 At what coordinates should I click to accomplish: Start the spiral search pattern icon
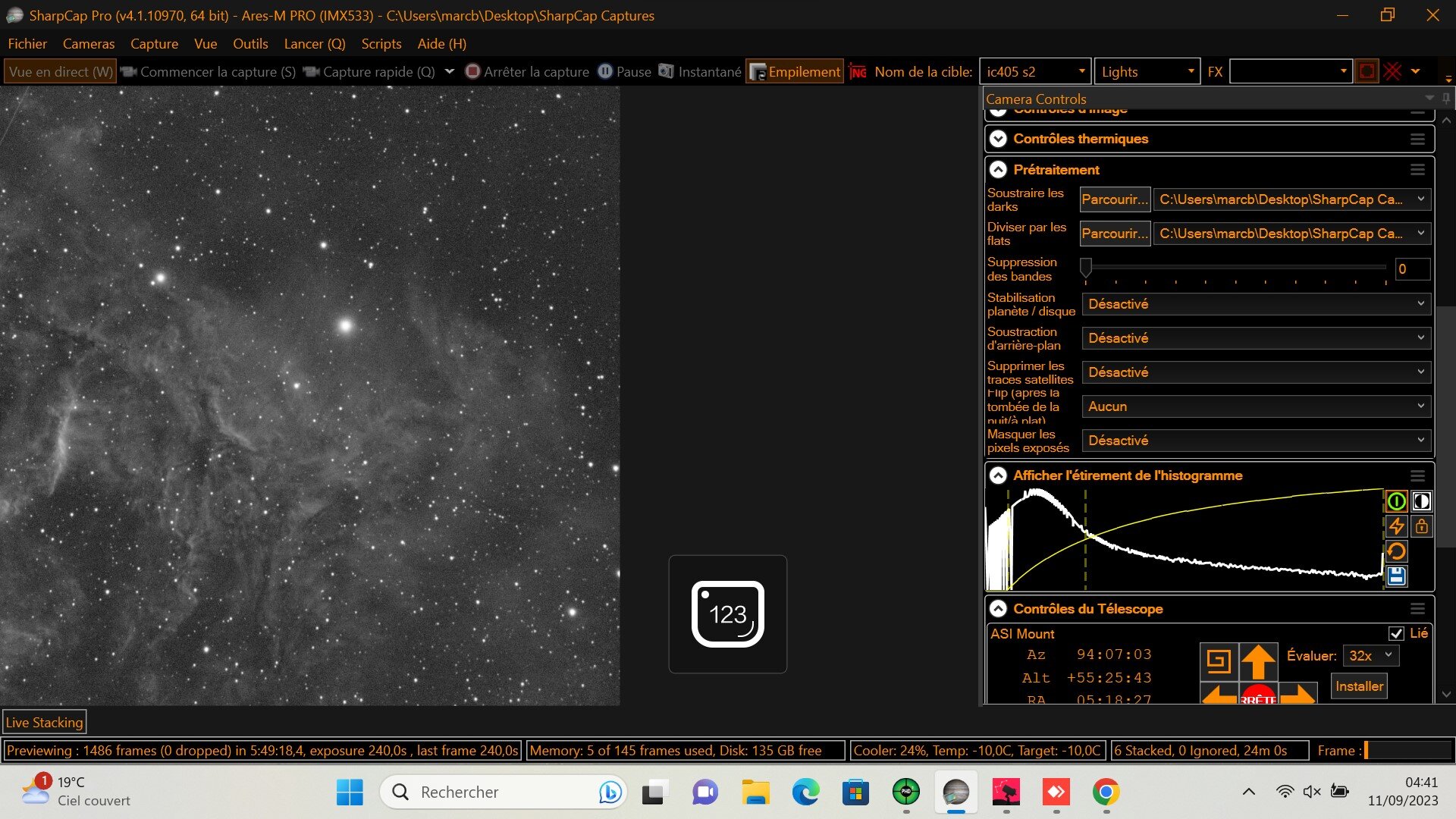click(1219, 661)
